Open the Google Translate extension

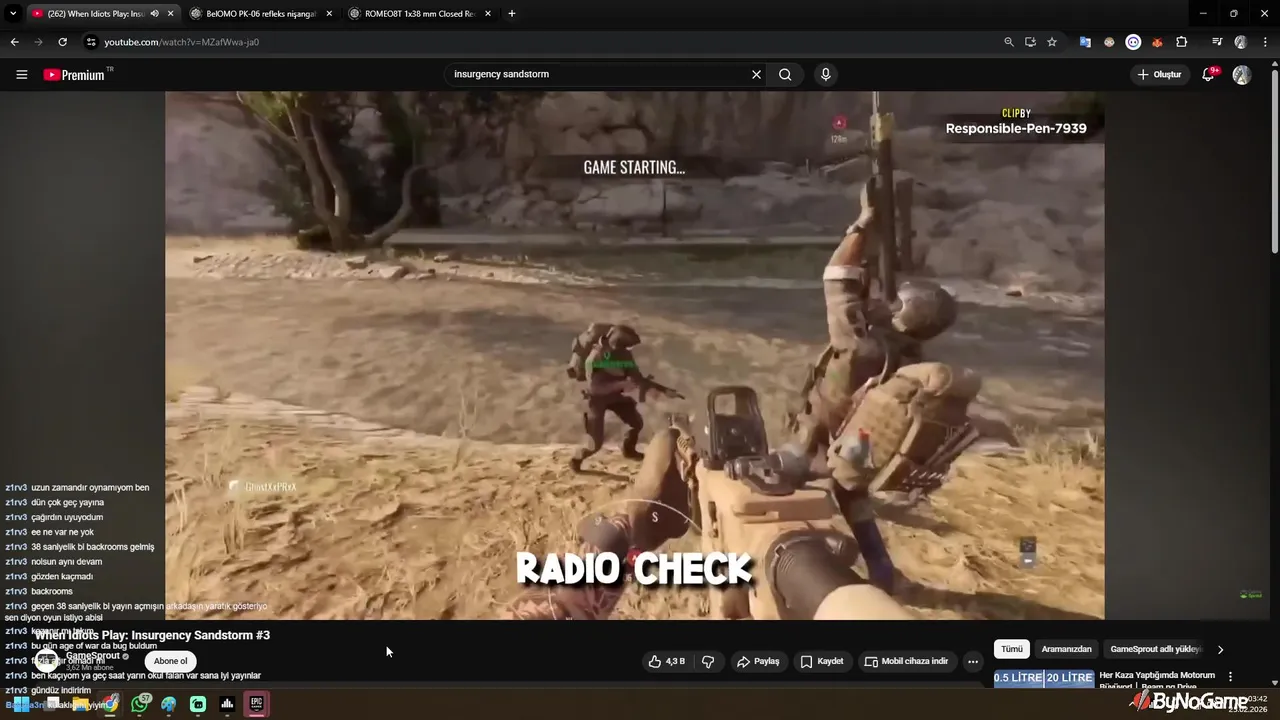(x=1085, y=42)
